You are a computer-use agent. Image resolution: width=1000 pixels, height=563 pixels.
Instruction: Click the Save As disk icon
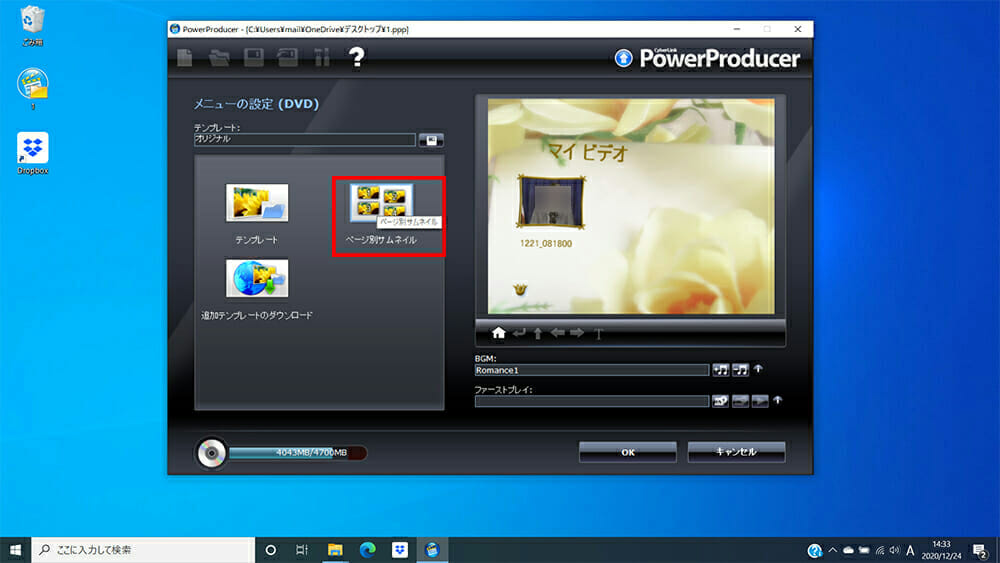288,57
